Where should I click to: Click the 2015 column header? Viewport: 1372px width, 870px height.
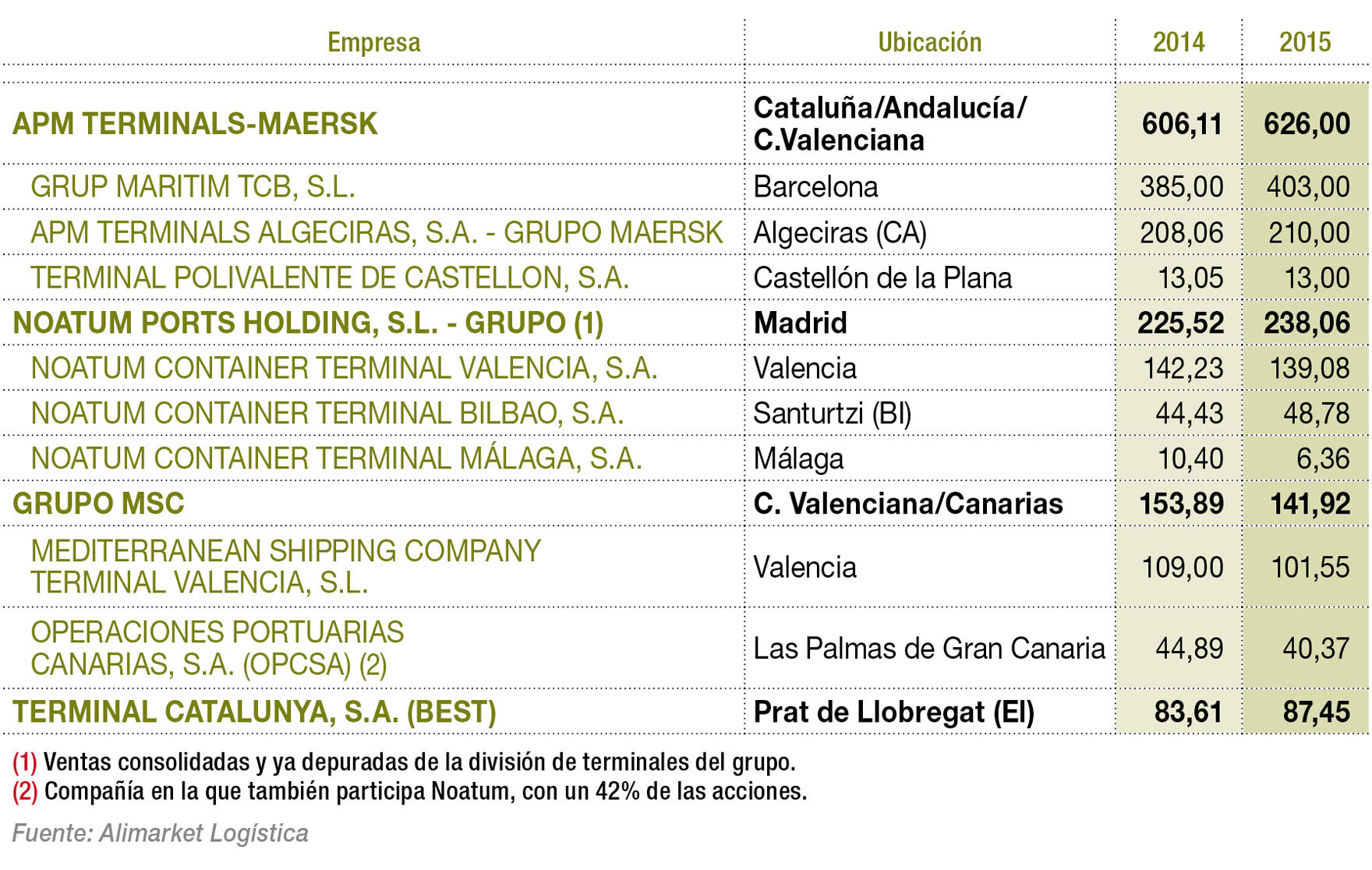pyautogui.click(x=1304, y=42)
